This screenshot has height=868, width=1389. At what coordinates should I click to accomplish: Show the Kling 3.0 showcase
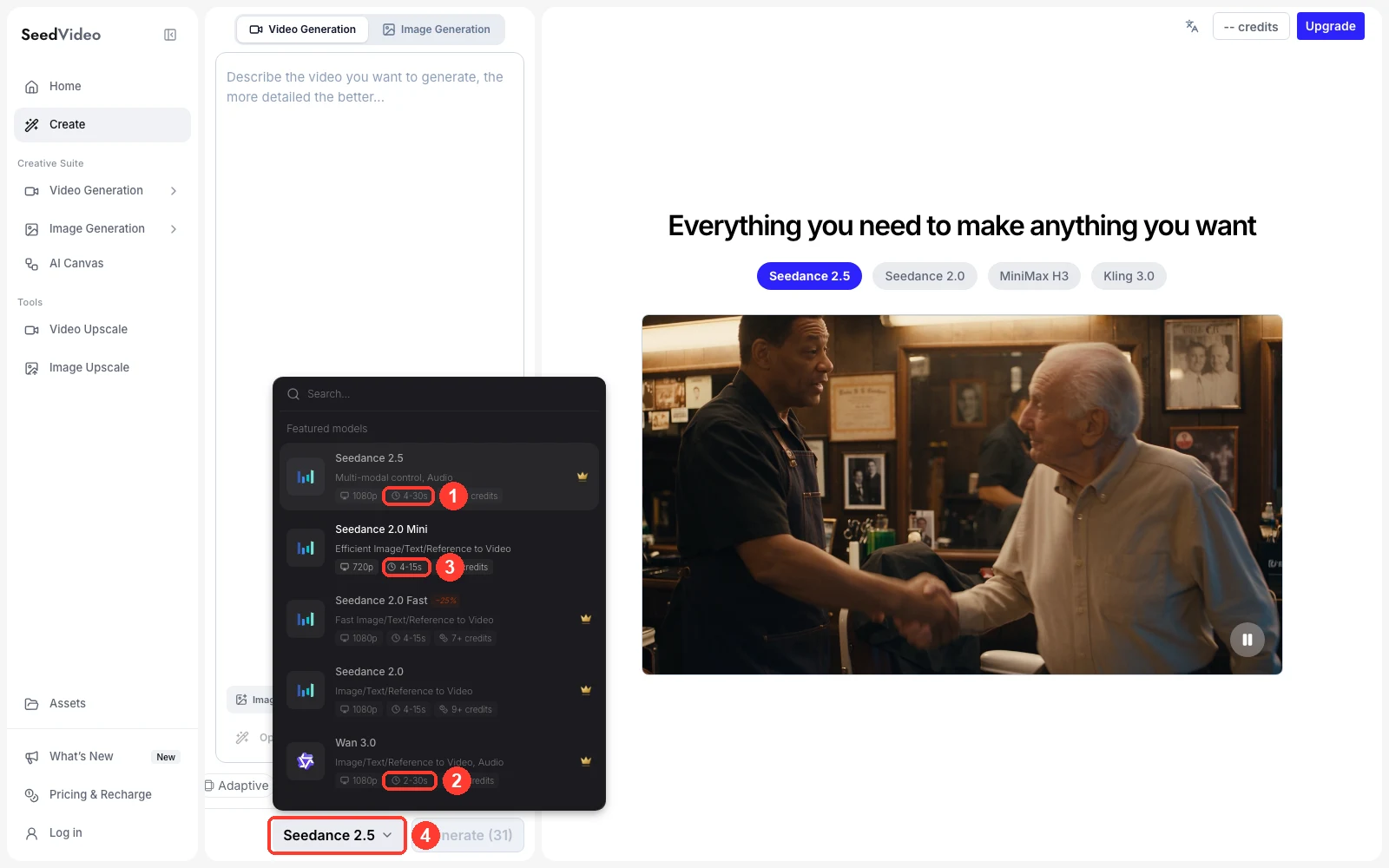pyautogui.click(x=1129, y=276)
